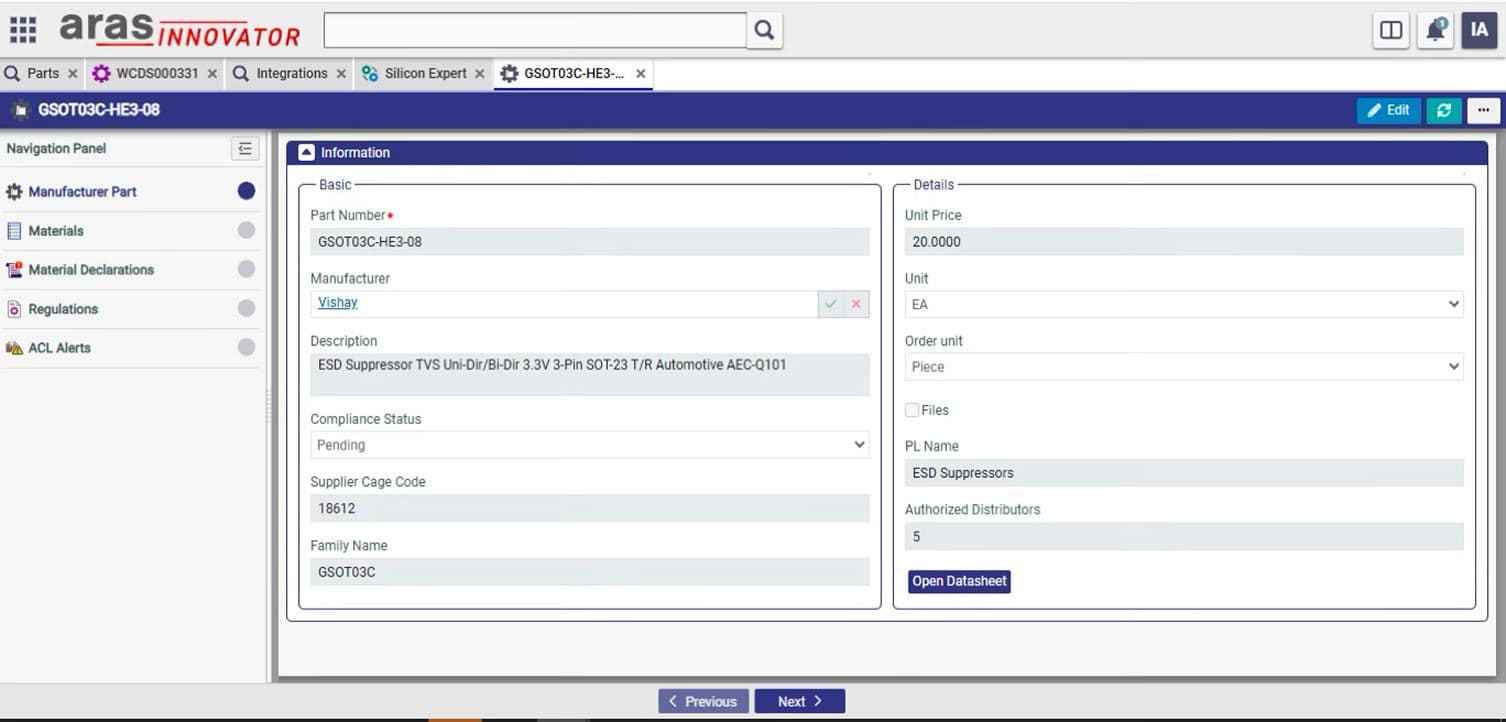Select the Manufacturer Part status dot
Screen dimensions: 1506x722
coord(246,191)
